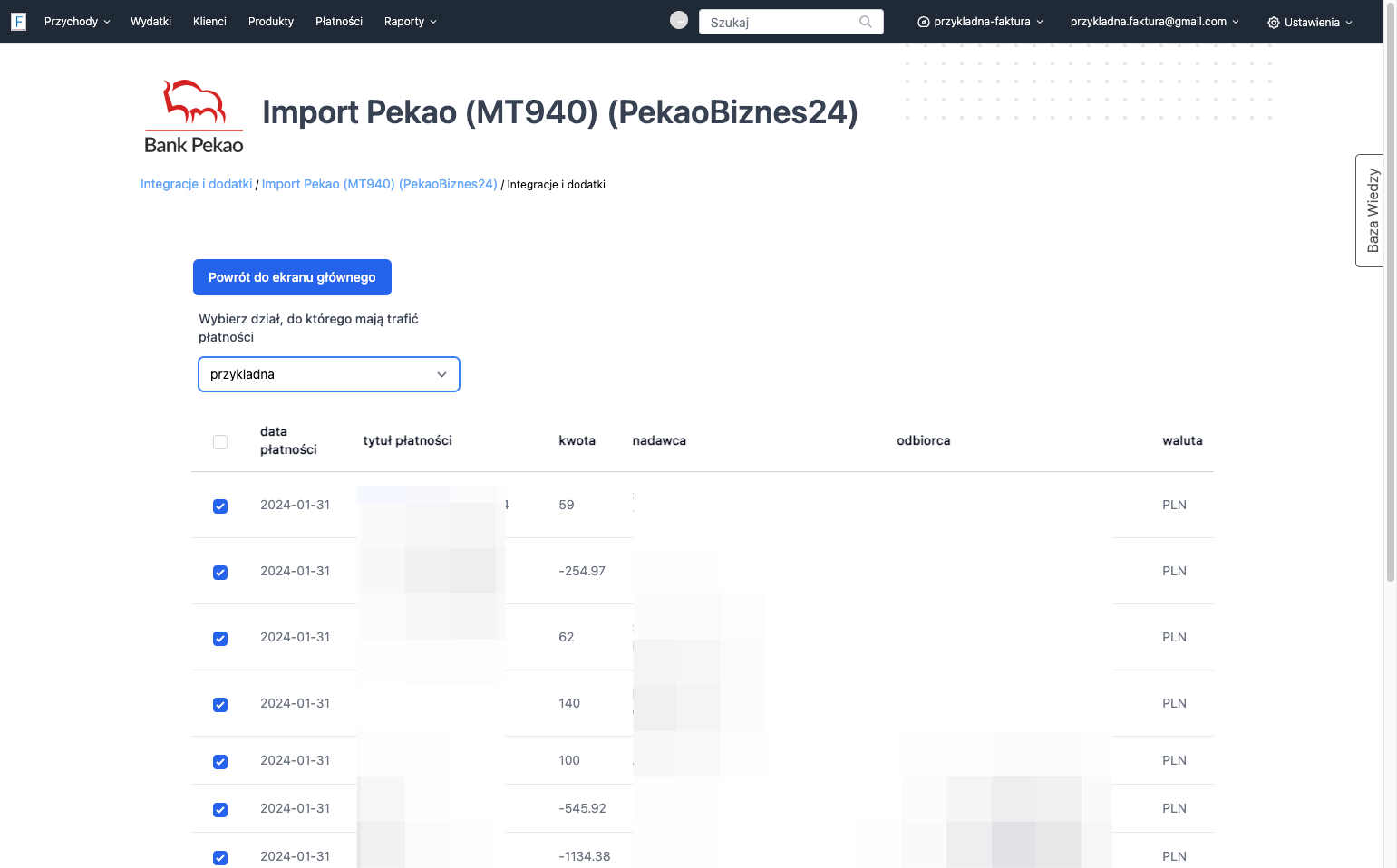This screenshot has width=1397, height=868.
Task: Expand the Ustawienia settings dropdown
Action: 1310,23
